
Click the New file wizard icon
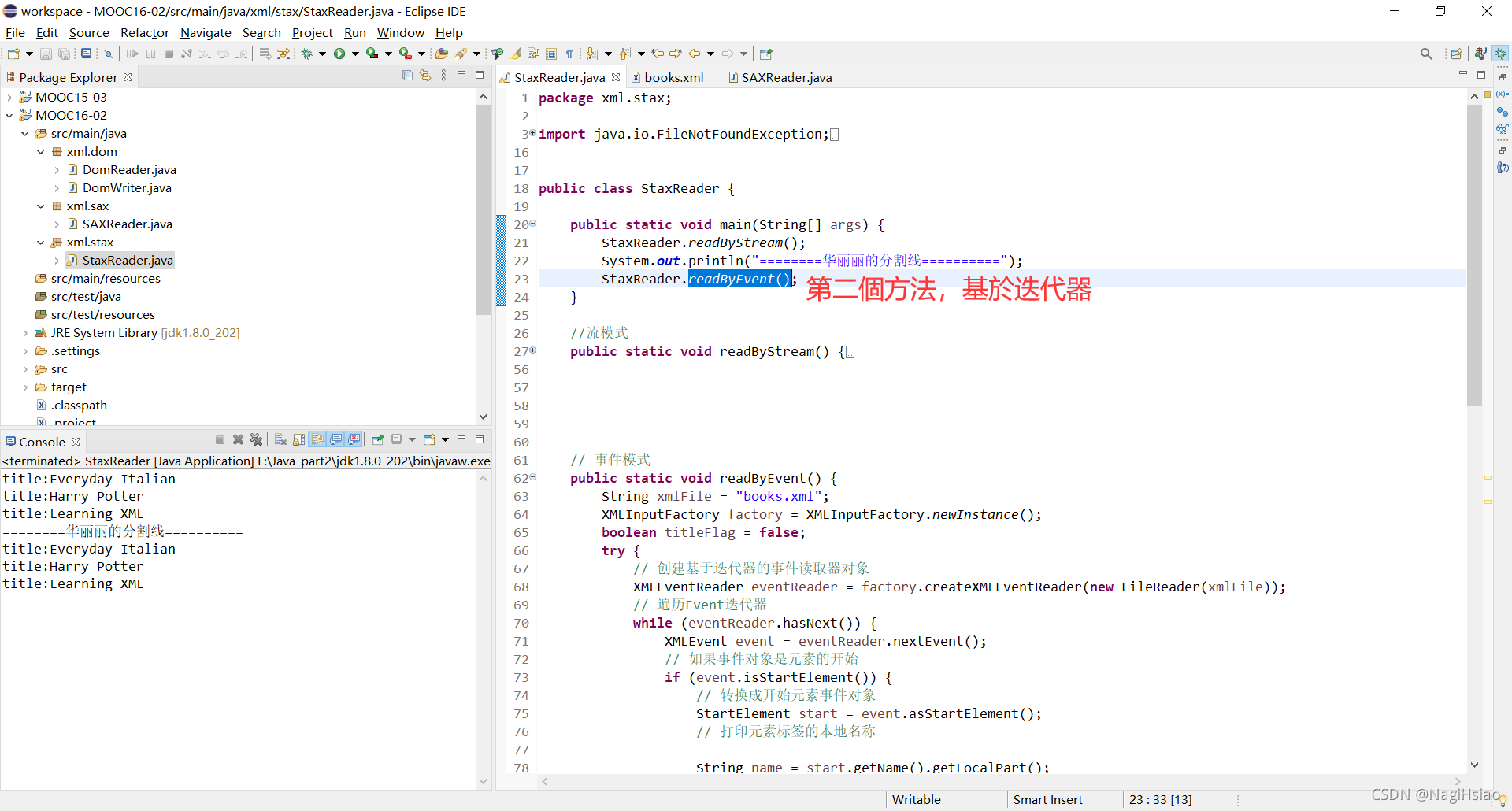[13, 54]
